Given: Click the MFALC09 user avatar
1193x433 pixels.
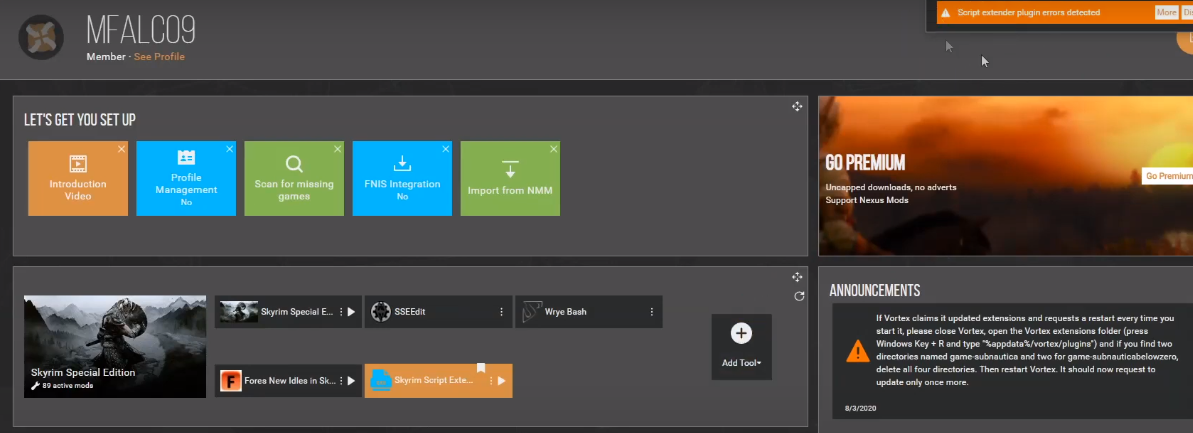Looking at the screenshot, I should tap(41, 37).
